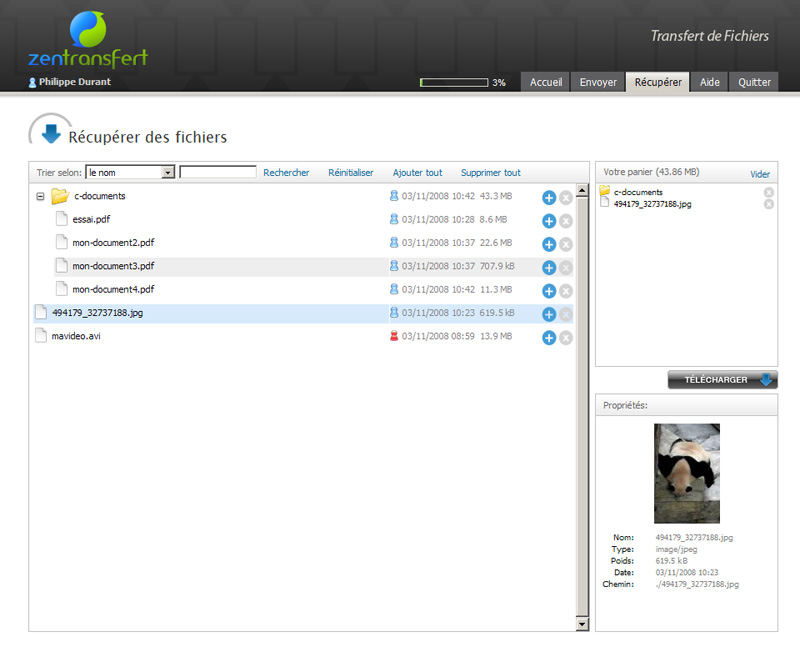Remove c-documents folder row with grey X

tap(566, 197)
